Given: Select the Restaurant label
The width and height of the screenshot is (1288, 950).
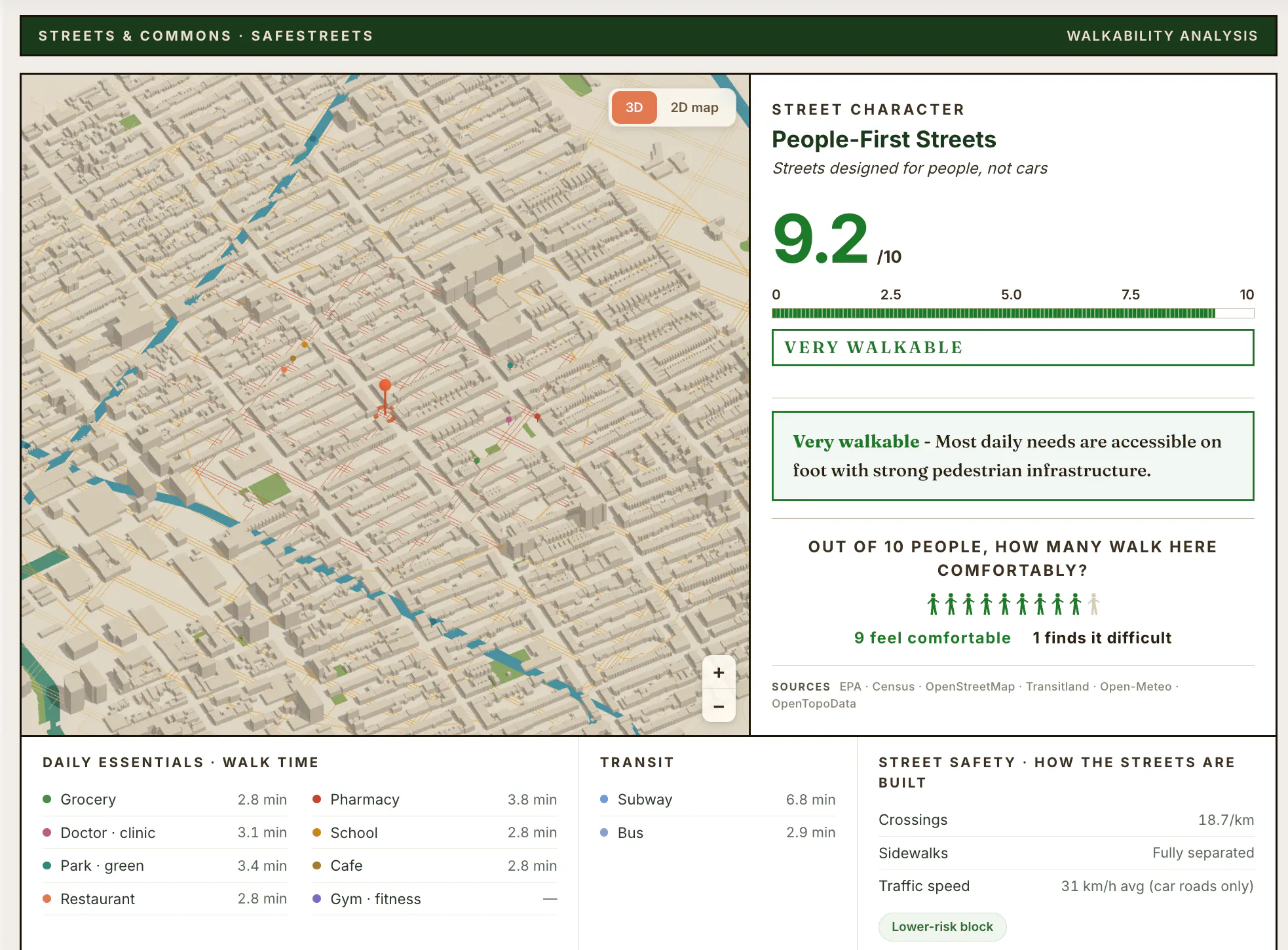Looking at the screenshot, I should tap(98, 899).
